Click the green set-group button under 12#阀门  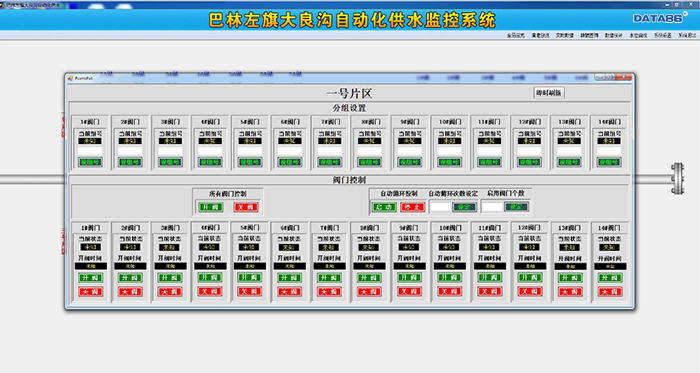[529, 162]
